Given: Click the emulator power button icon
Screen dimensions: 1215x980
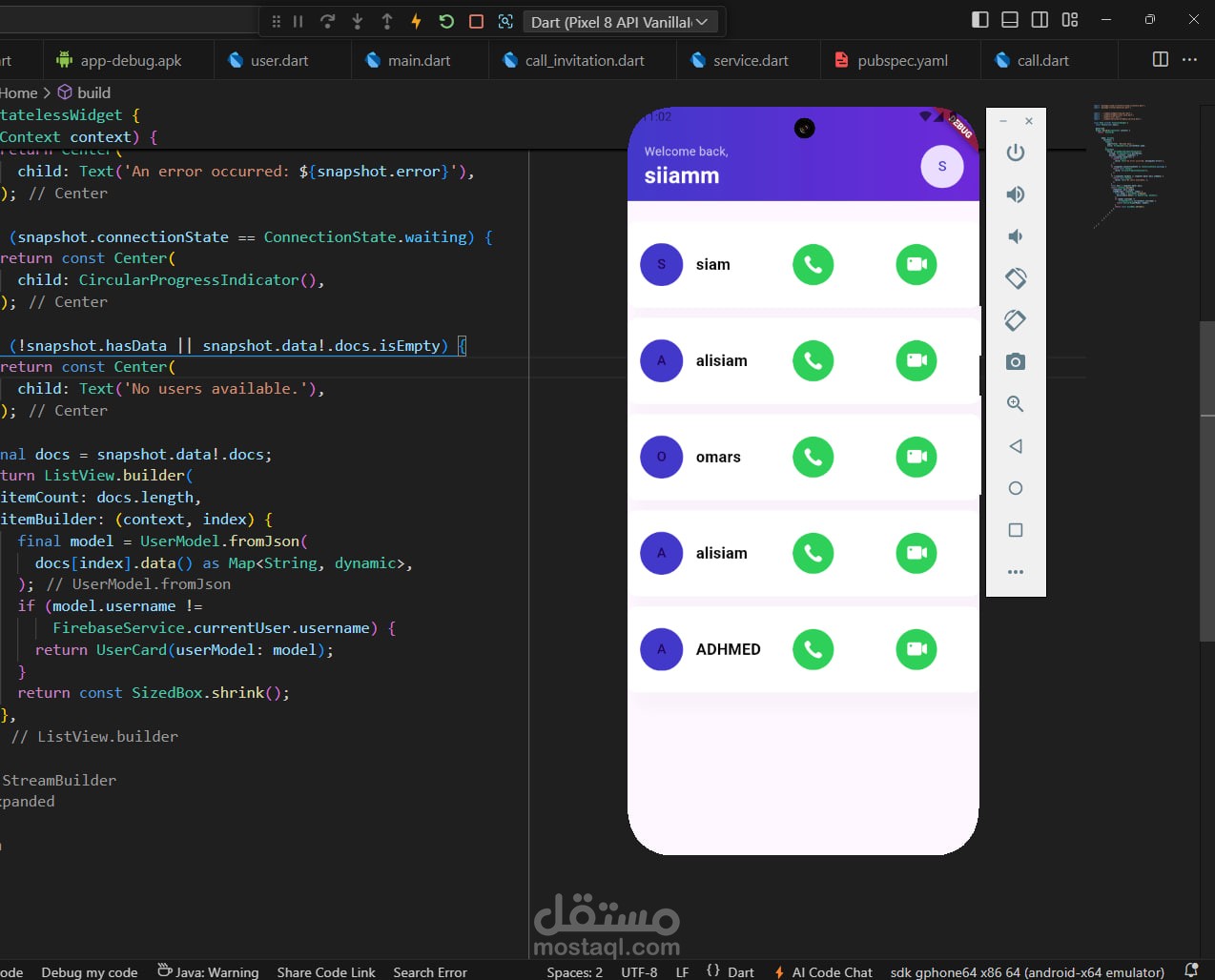Looking at the screenshot, I should point(1016,153).
